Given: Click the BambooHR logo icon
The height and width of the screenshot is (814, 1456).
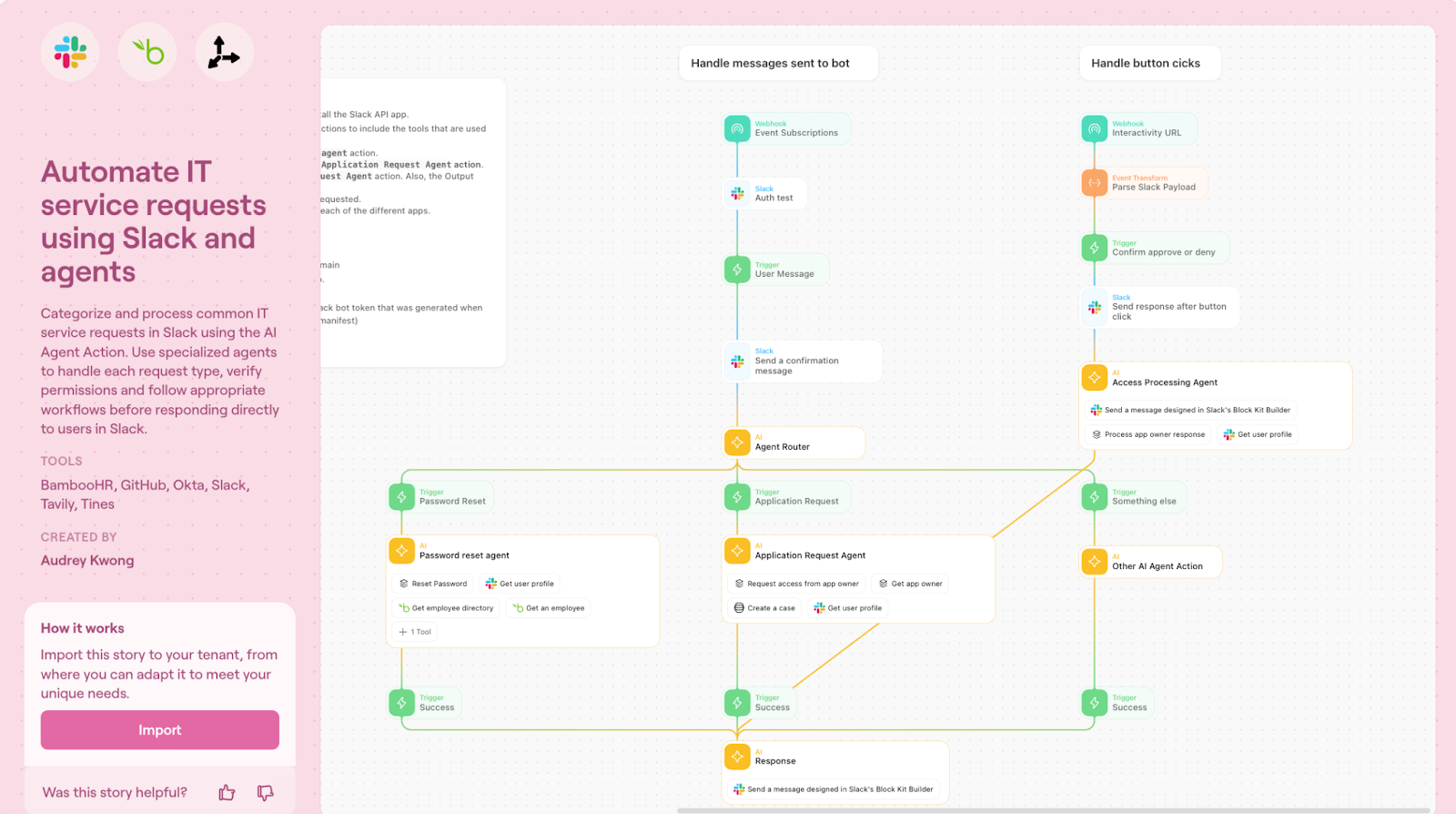Looking at the screenshot, I should (147, 53).
